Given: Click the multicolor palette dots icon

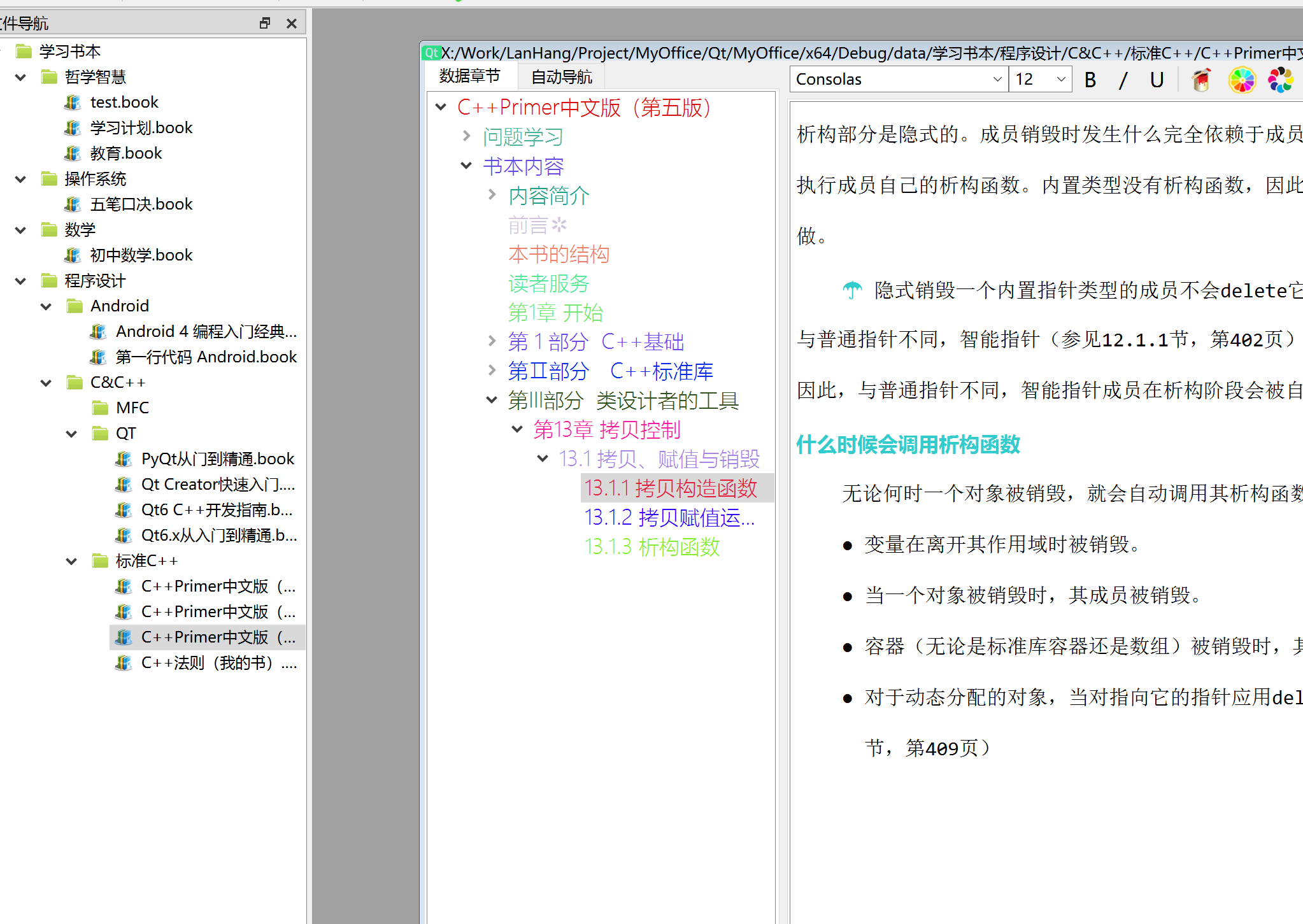Looking at the screenshot, I should click(1280, 80).
